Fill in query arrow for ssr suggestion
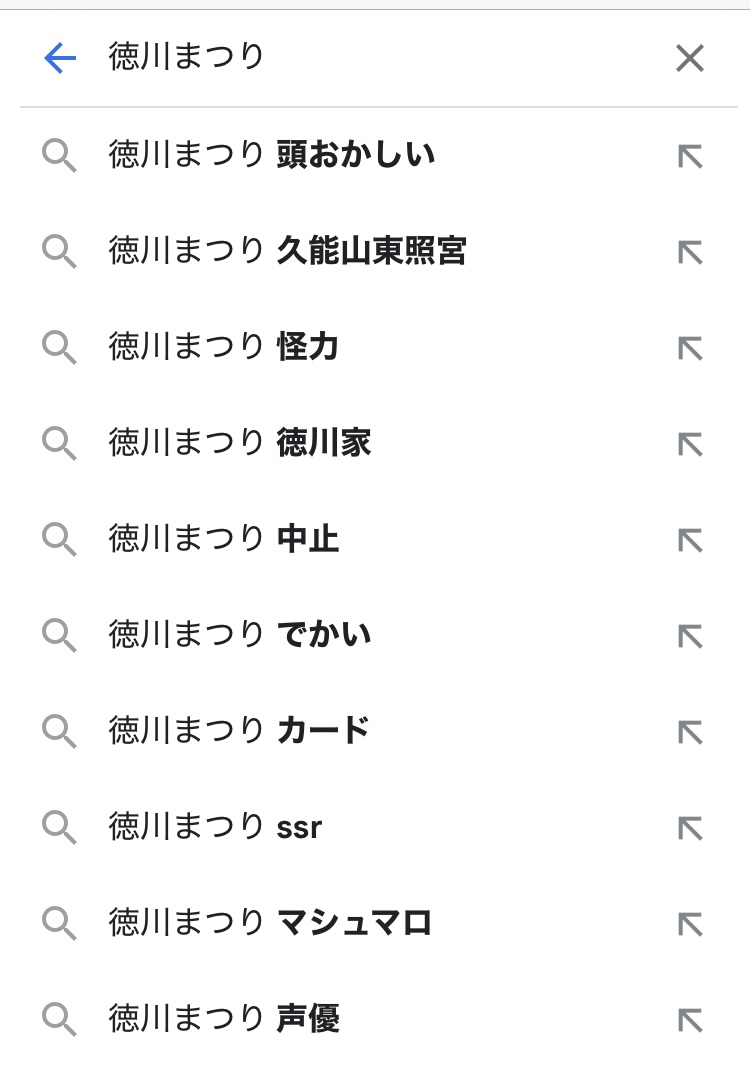Viewport: 750px width, 1075px height. click(x=690, y=828)
